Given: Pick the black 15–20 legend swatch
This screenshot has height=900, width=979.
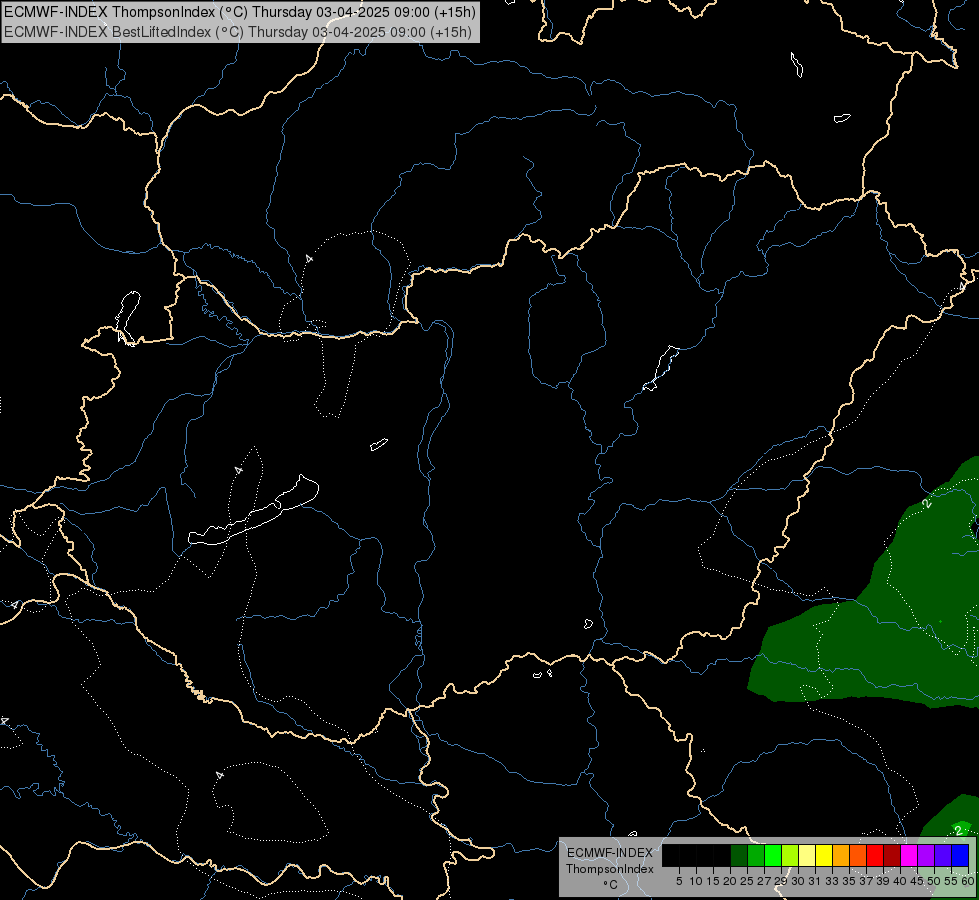Looking at the screenshot, I should [x=722, y=855].
